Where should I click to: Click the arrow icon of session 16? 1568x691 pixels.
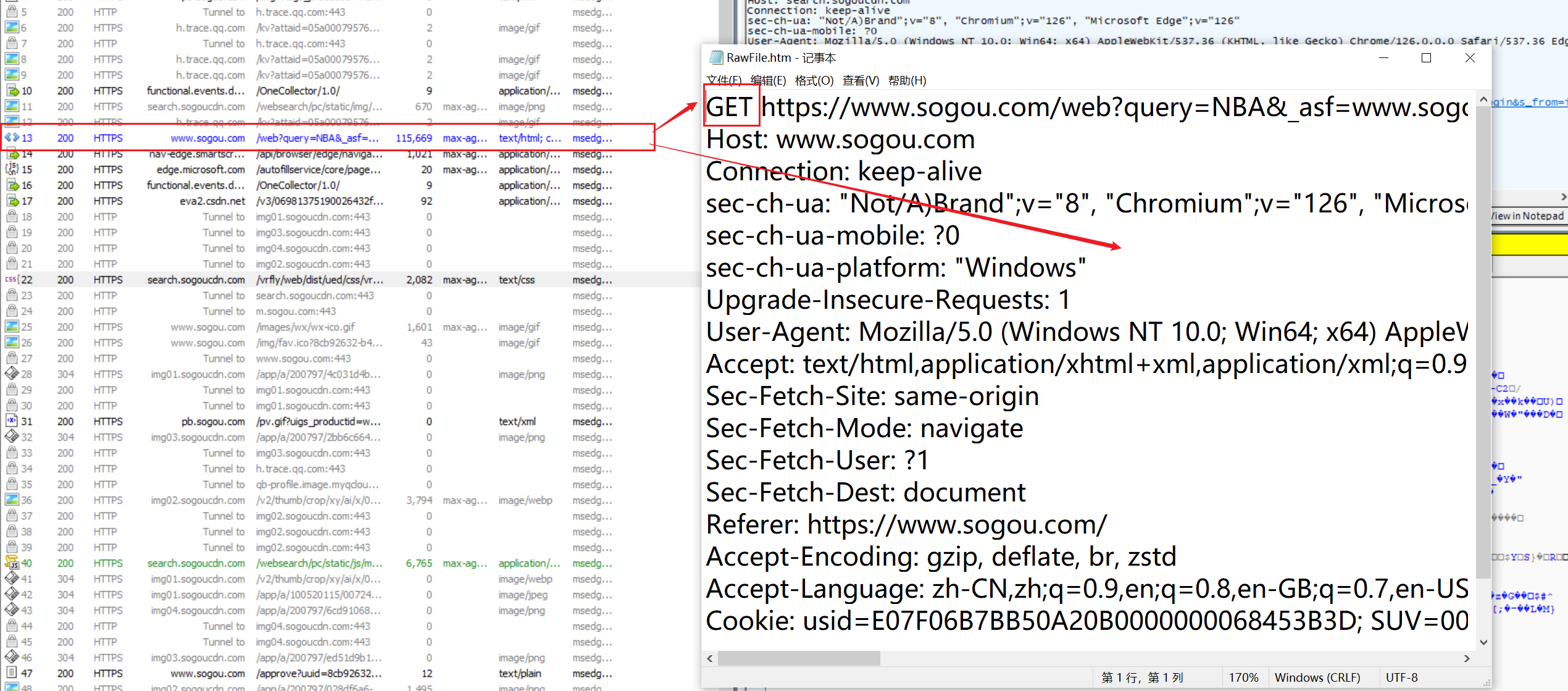pos(12,185)
